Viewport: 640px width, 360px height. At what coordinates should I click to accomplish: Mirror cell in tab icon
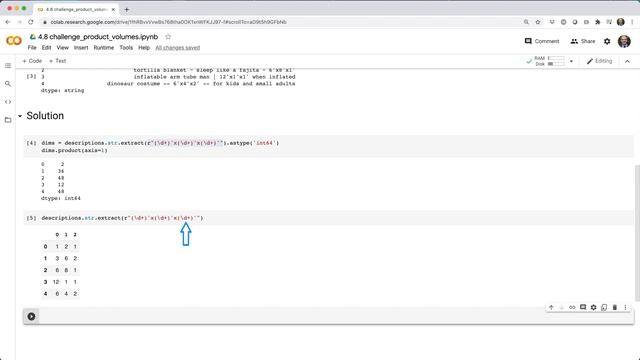[x=604, y=307]
